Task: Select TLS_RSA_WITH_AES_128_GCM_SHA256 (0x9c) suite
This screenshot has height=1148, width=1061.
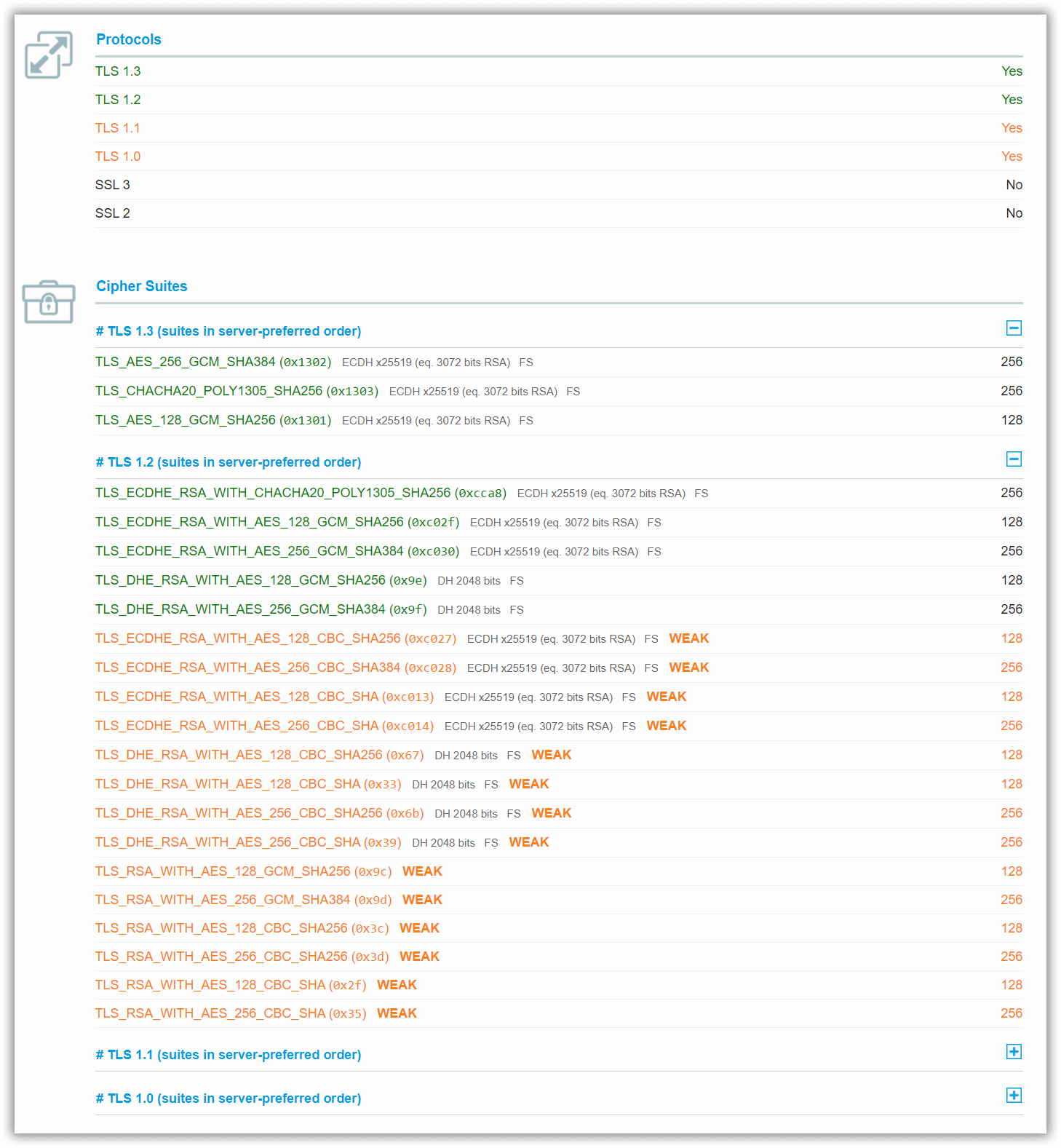Action: (x=244, y=871)
